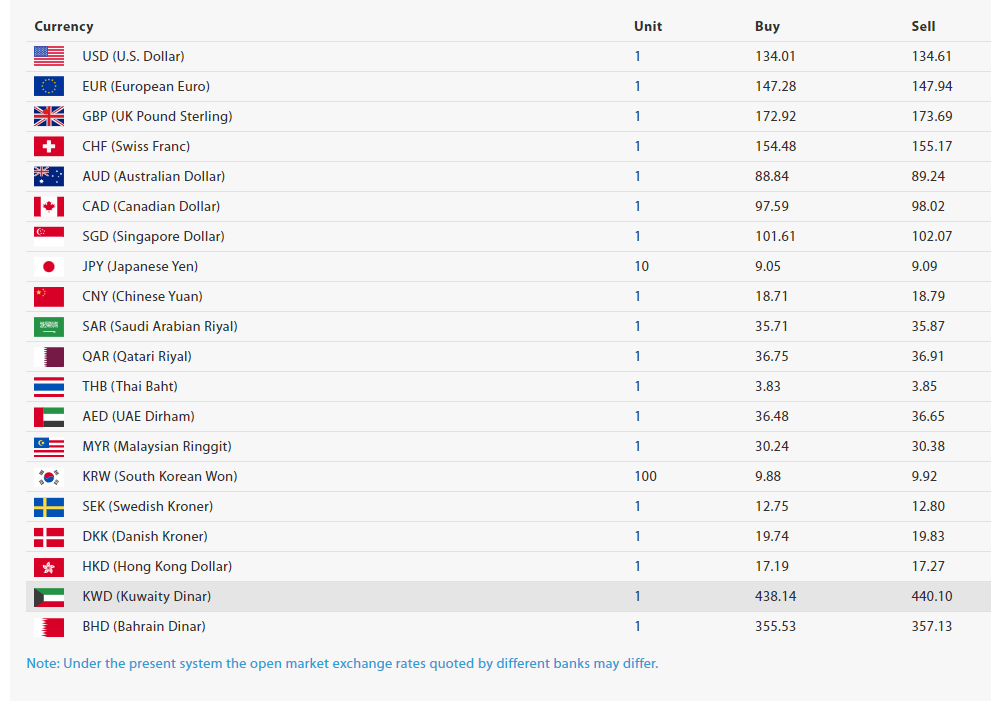Select the SGD (Singapore Dollar) label
Image resolution: width=991 pixels, height=703 pixels.
click(x=153, y=236)
